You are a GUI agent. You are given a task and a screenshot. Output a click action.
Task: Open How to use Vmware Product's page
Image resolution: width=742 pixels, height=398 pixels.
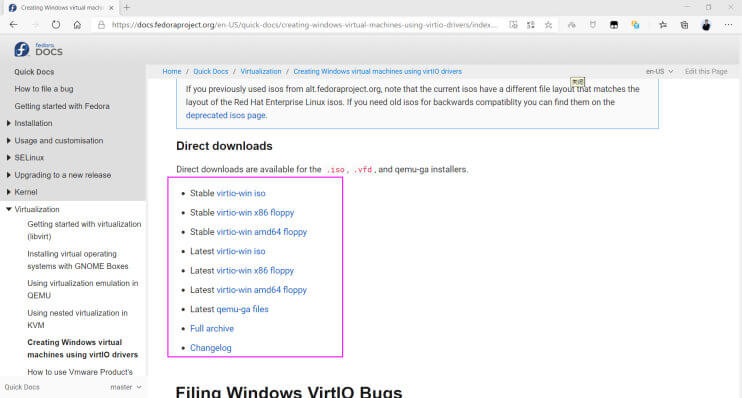tap(80, 372)
